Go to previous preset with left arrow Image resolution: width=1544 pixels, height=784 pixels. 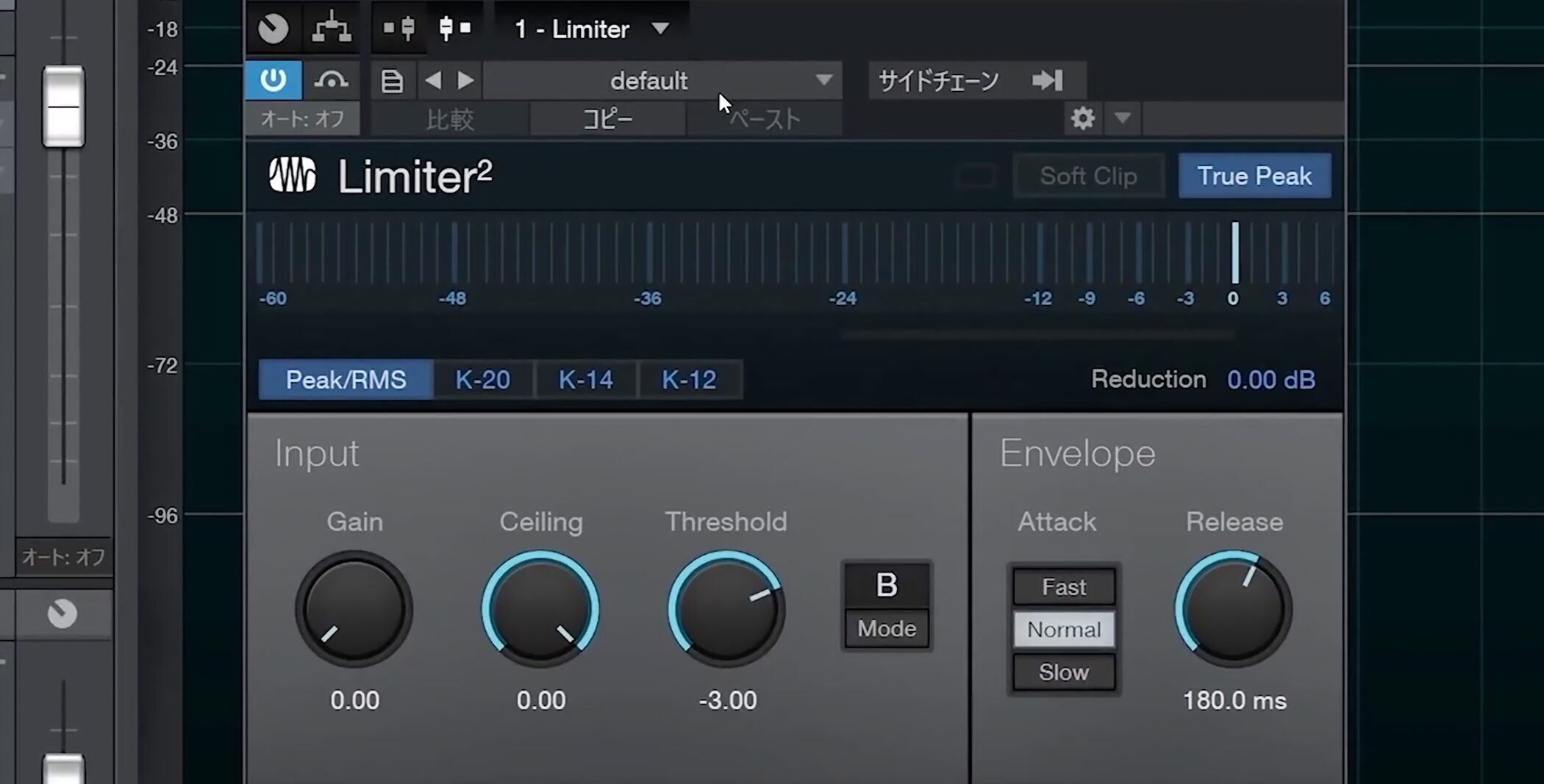point(433,80)
